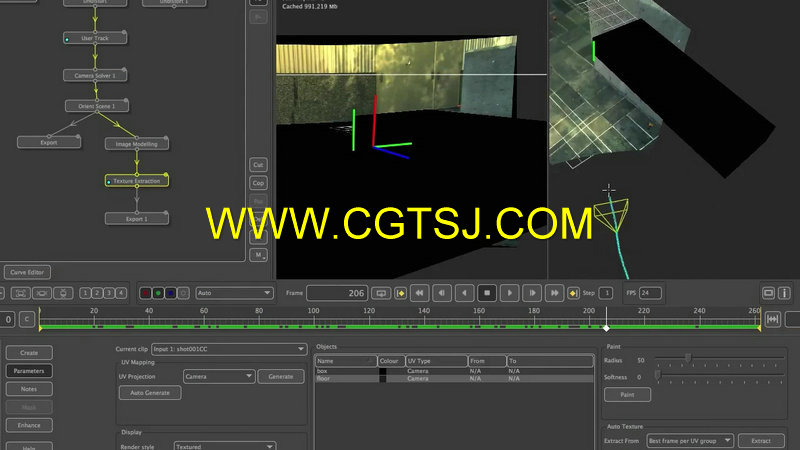The height and width of the screenshot is (450, 800).
Task: Select the Orient Scene 1 node
Action: pos(96,106)
